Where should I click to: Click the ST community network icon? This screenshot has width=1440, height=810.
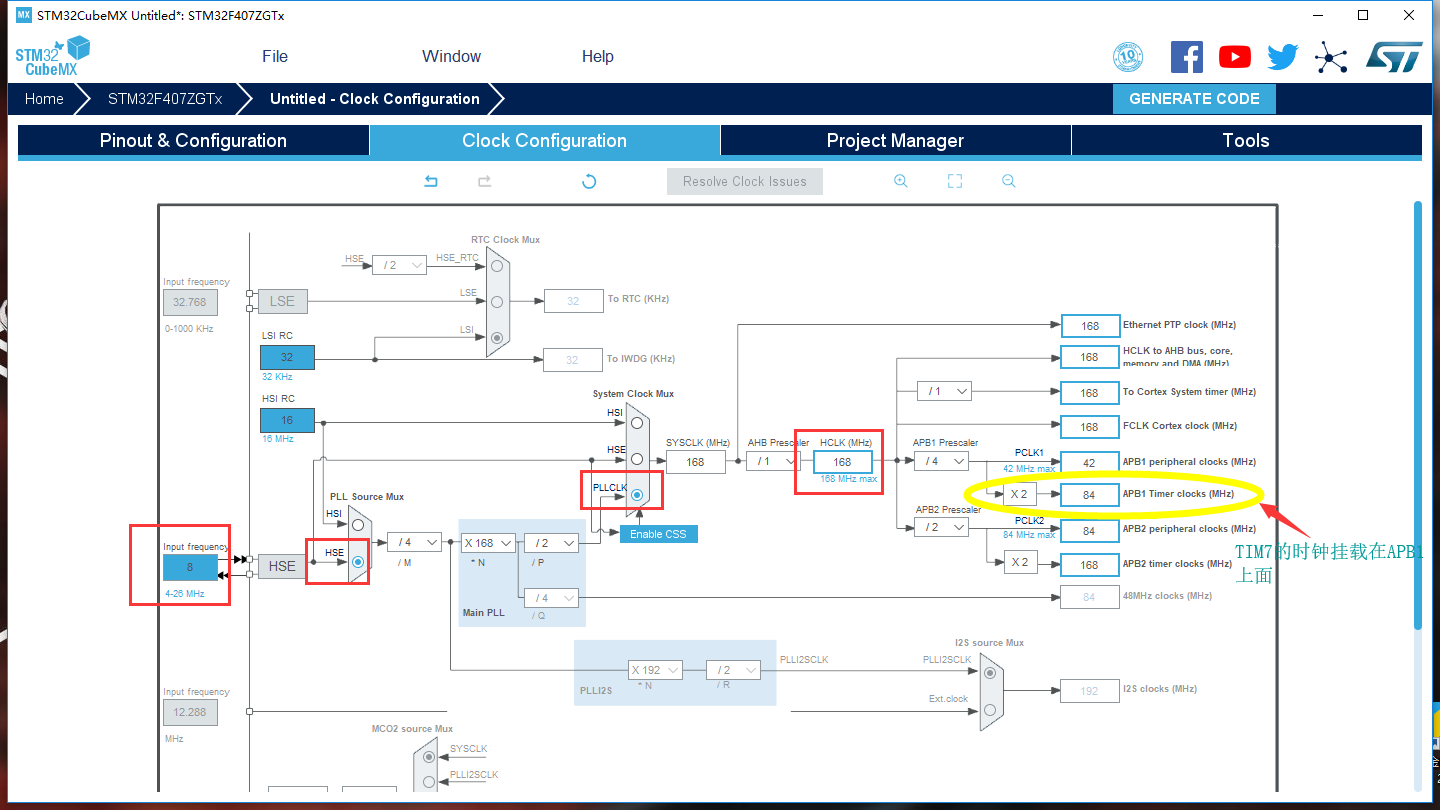[x=1331, y=57]
